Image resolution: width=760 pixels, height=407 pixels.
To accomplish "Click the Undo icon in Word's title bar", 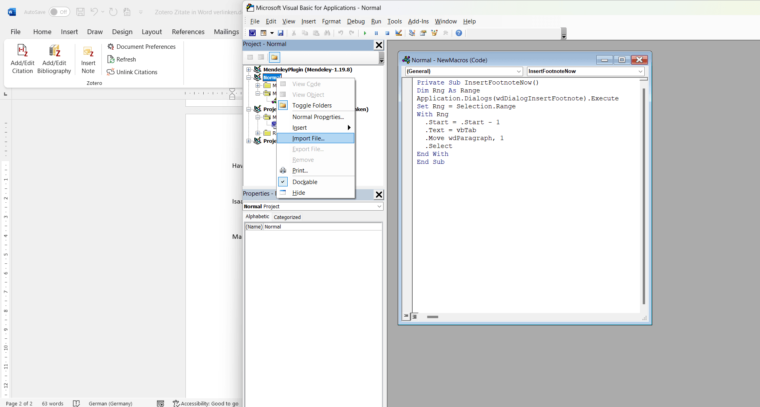I will click(95, 12).
